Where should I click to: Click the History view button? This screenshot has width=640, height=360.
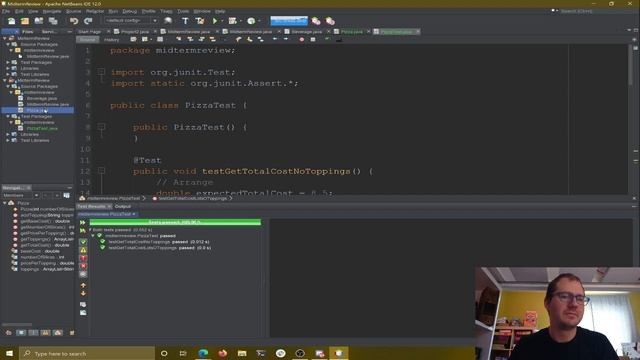[111, 40]
